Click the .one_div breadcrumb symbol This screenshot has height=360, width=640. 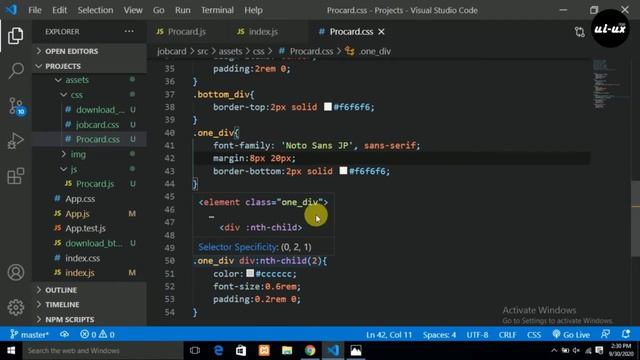click(368, 51)
